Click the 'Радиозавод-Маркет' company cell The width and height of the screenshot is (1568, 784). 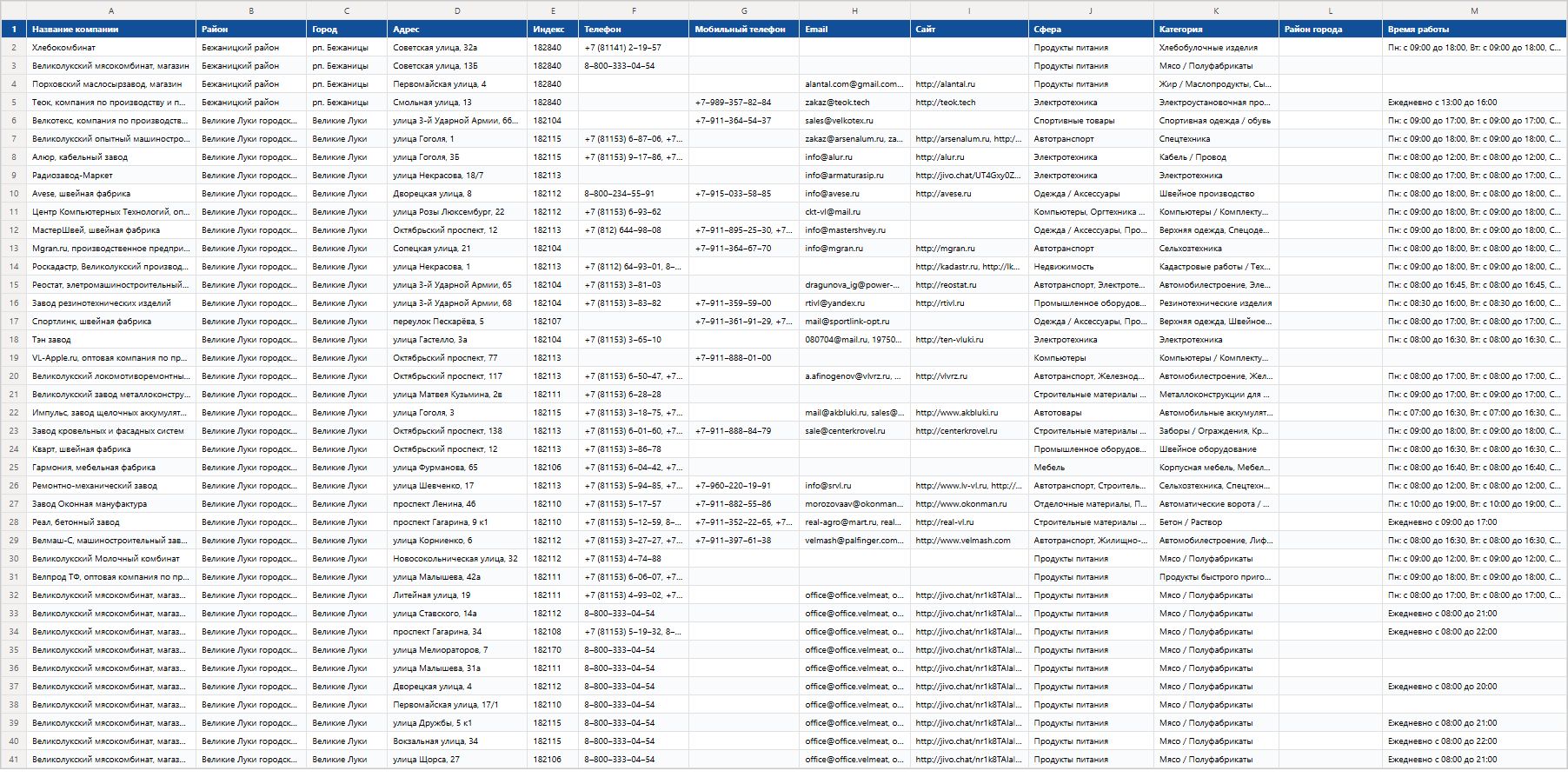(x=111, y=176)
